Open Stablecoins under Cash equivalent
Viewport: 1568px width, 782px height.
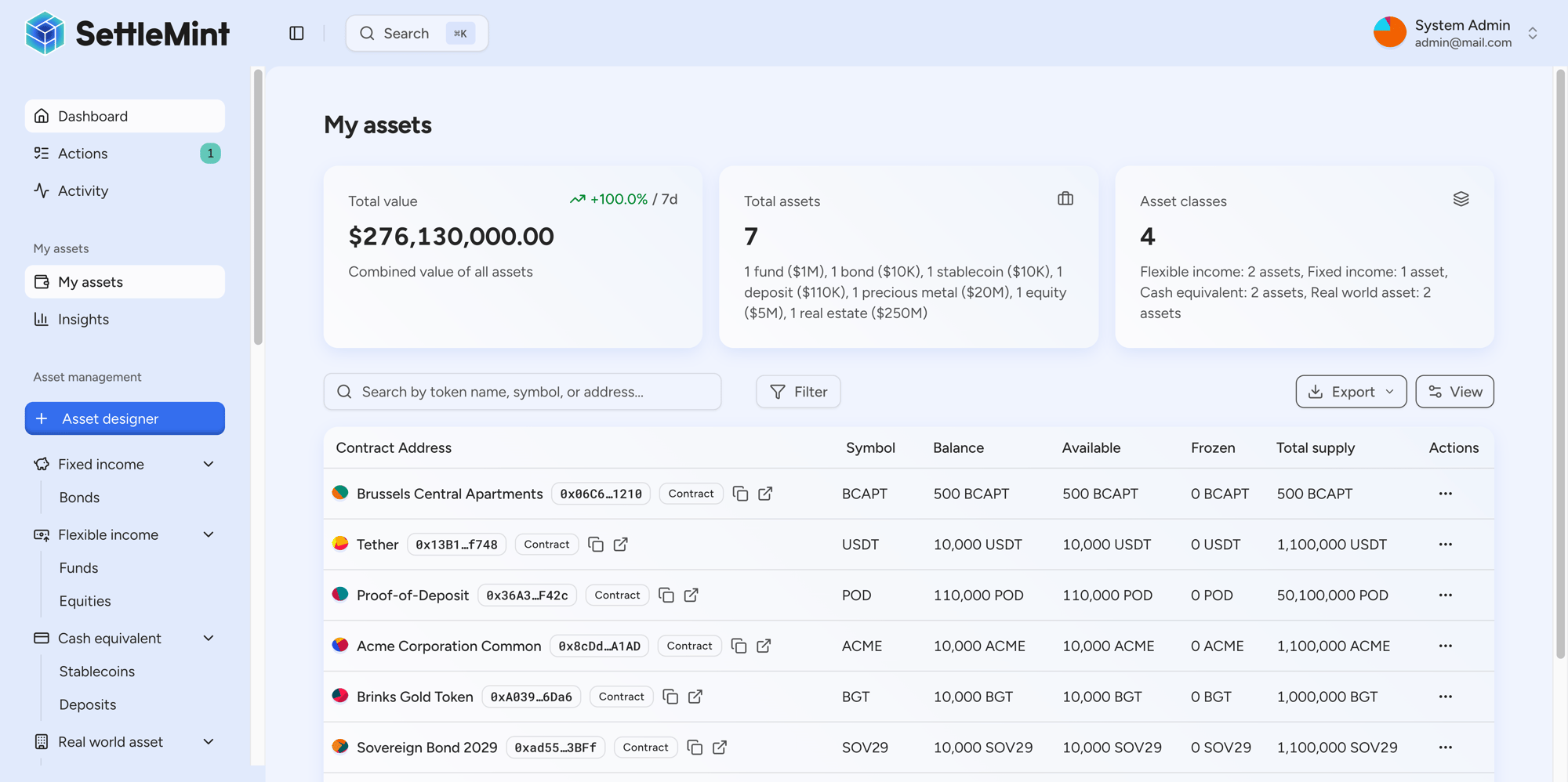coord(97,672)
